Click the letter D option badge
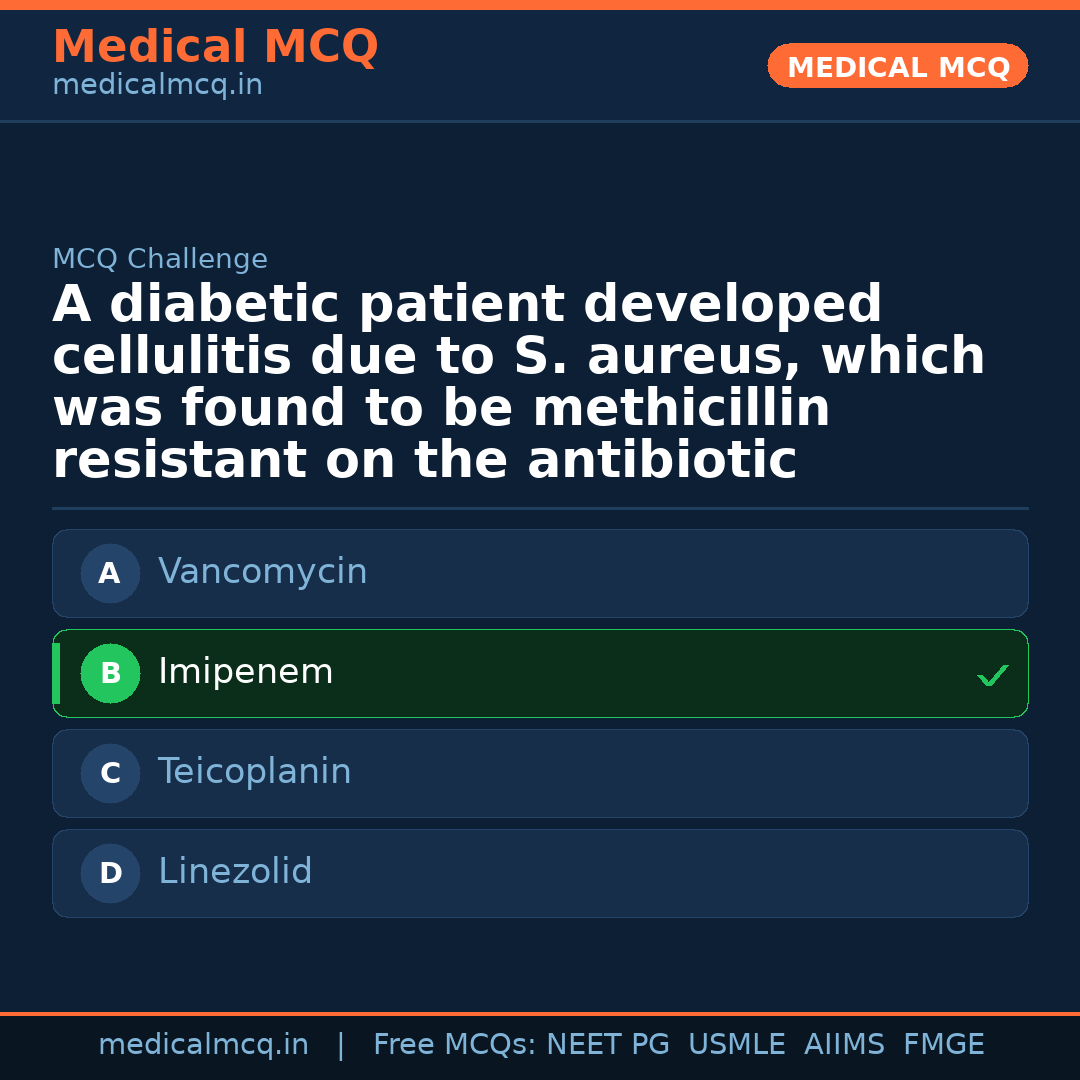Screen dimensions: 1080x1080 tap(110, 874)
